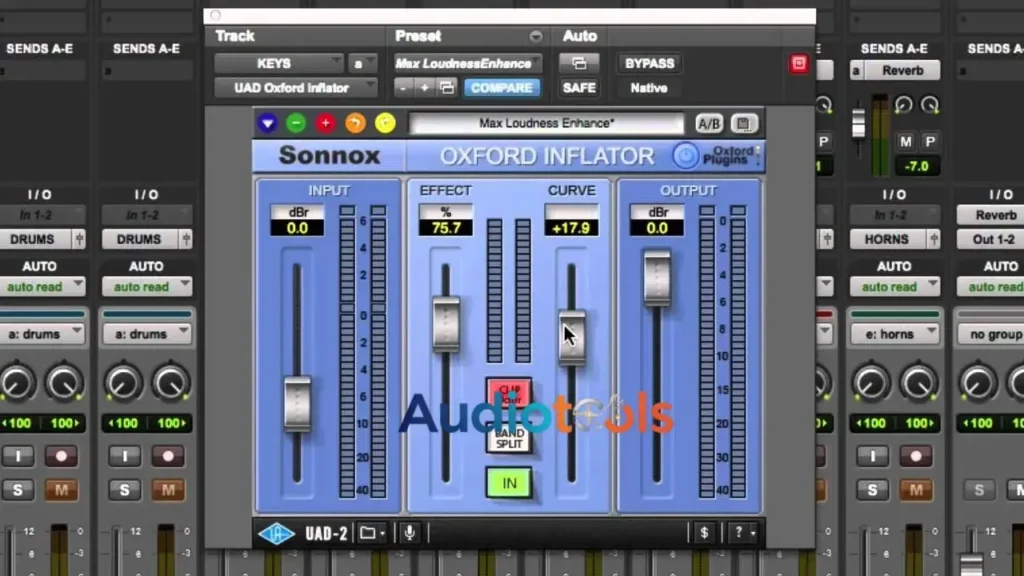Open the plugin automation enable window icon
This screenshot has height=576, width=1024.
tap(579, 63)
